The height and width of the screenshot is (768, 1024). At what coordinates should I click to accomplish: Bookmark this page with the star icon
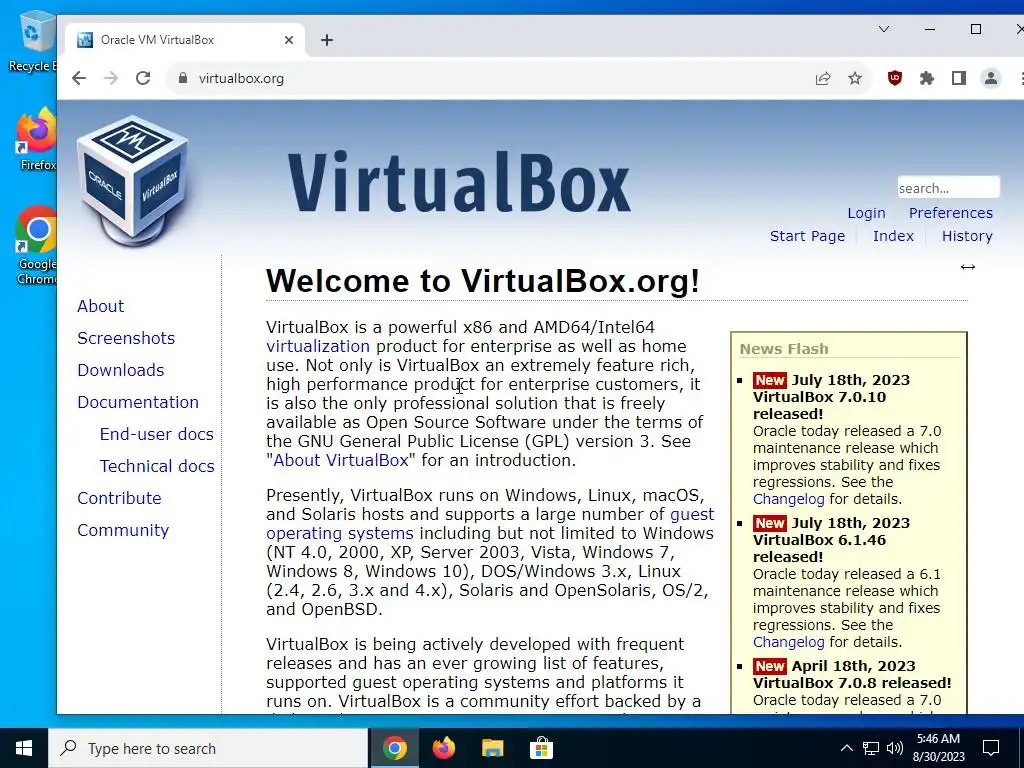pyautogui.click(x=855, y=78)
